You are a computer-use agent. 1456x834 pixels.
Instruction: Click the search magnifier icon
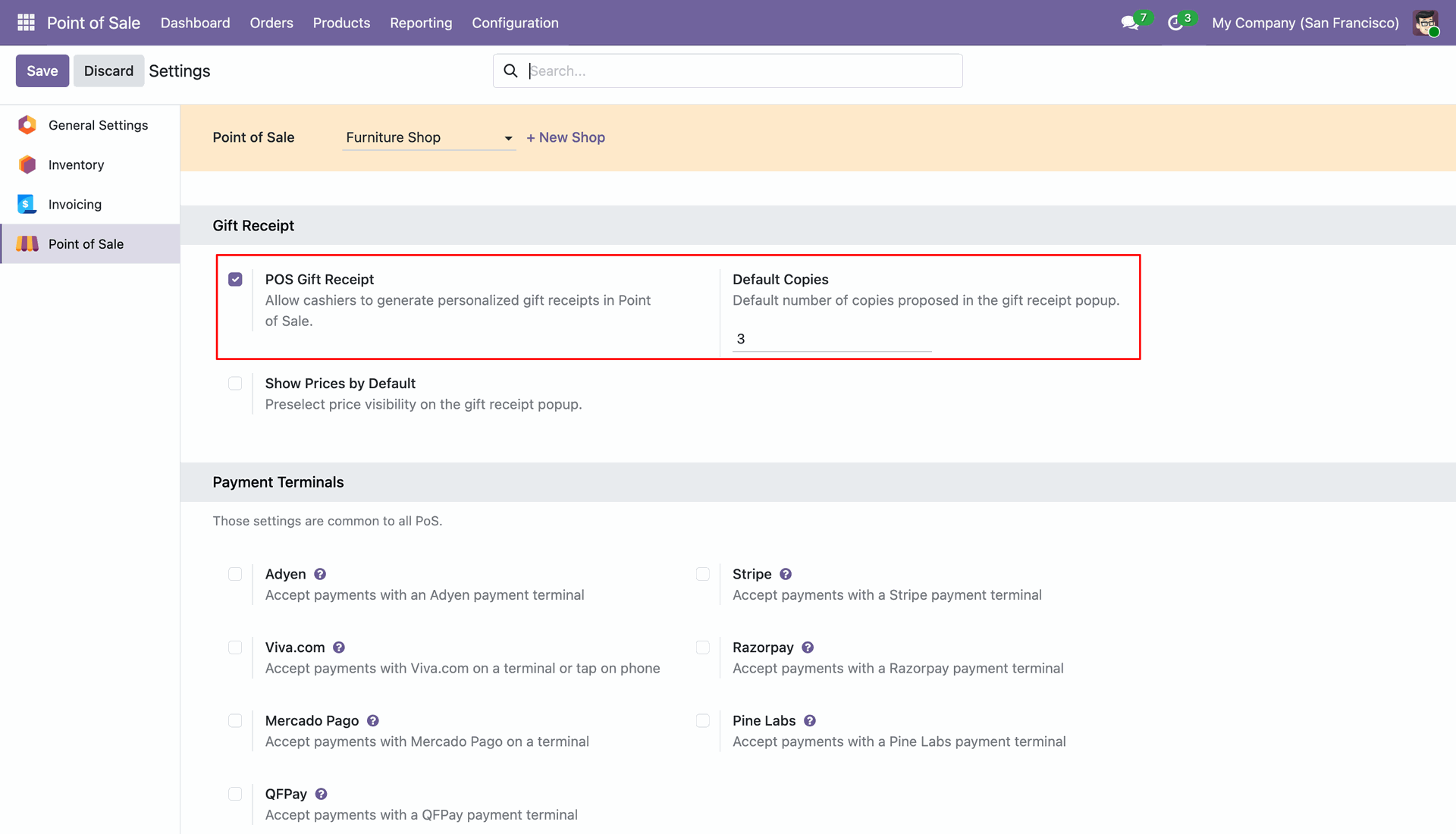511,71
